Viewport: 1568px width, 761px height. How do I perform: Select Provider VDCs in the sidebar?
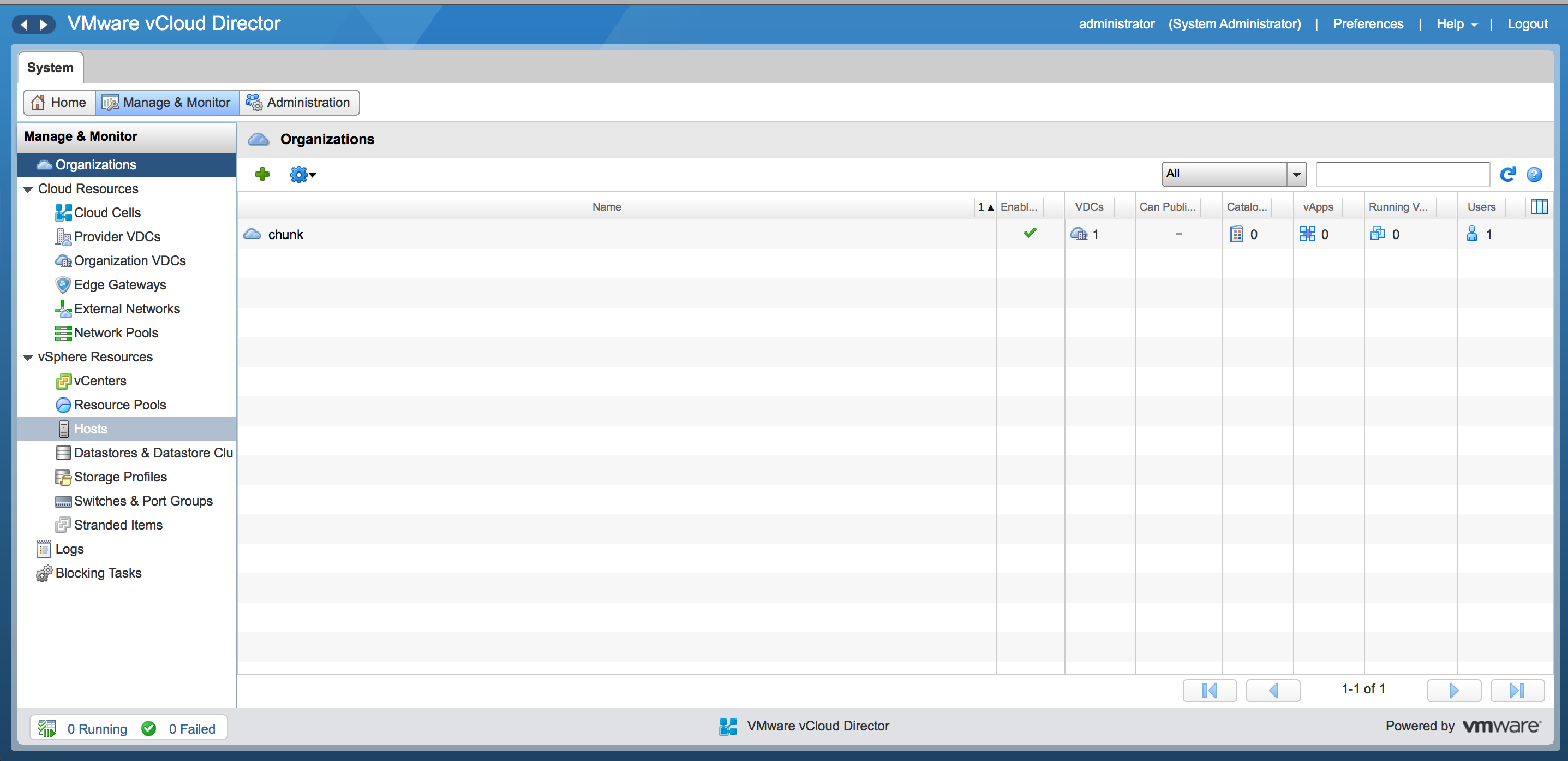coord(117,236)
